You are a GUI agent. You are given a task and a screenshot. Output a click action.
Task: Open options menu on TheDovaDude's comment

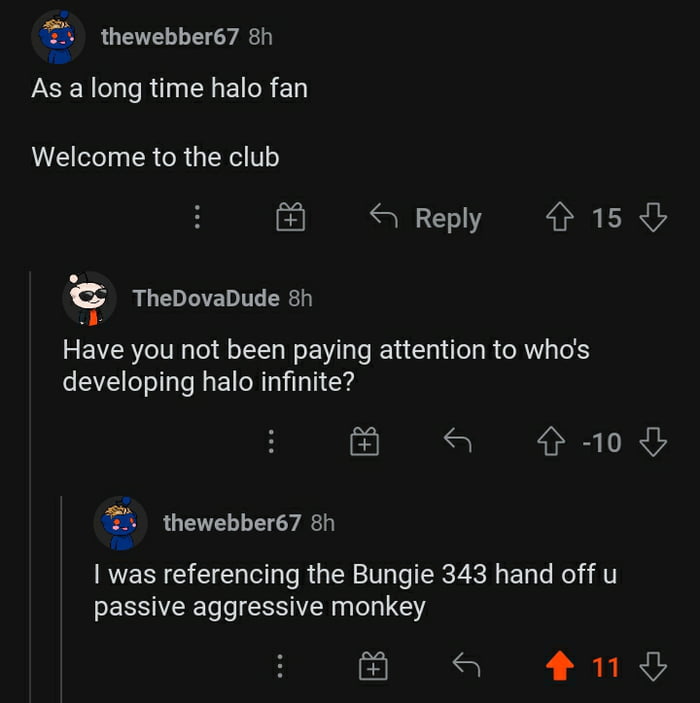pyautogui.click(x=271, y=442)
